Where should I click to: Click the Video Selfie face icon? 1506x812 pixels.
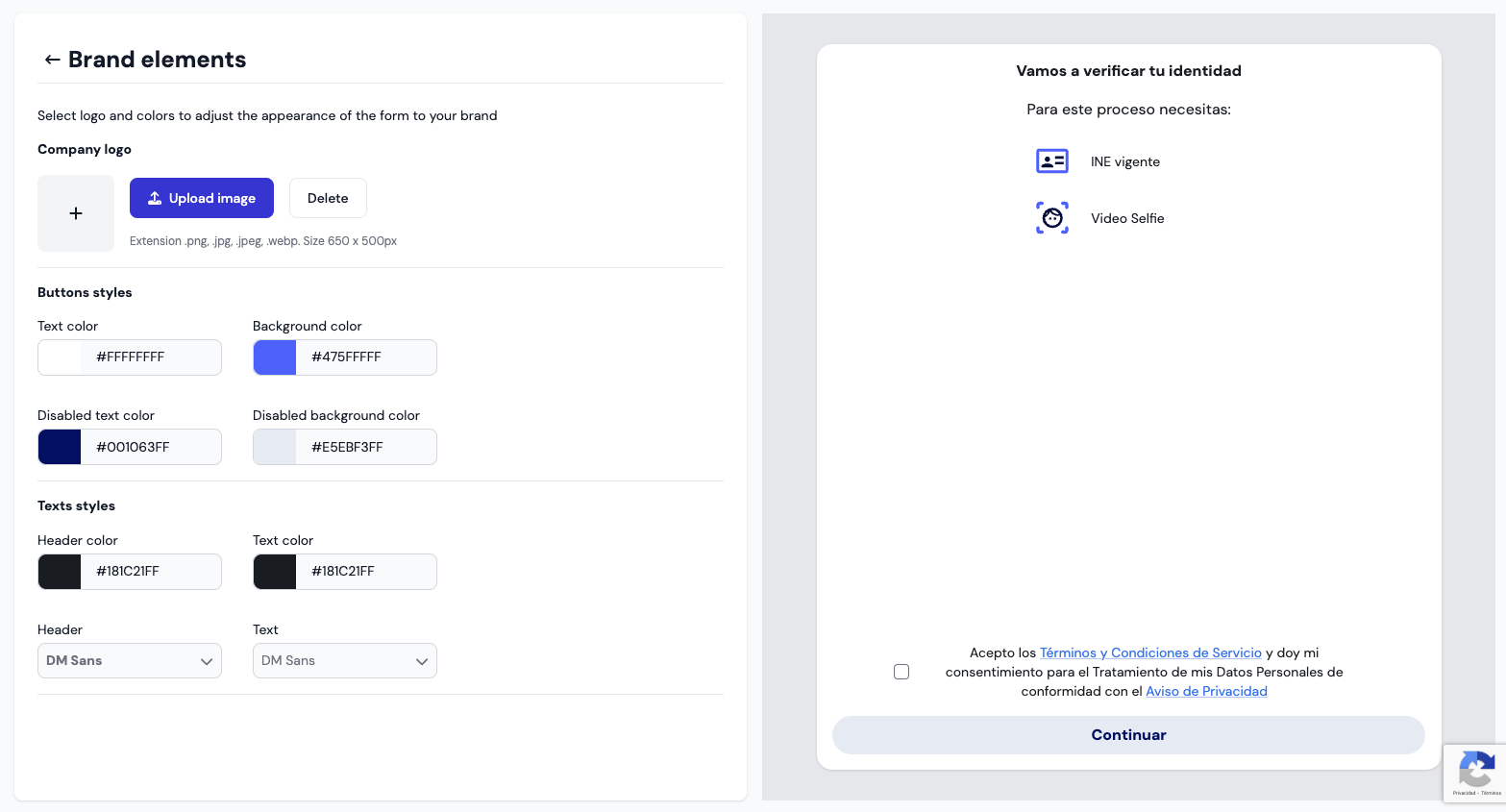1051,218
